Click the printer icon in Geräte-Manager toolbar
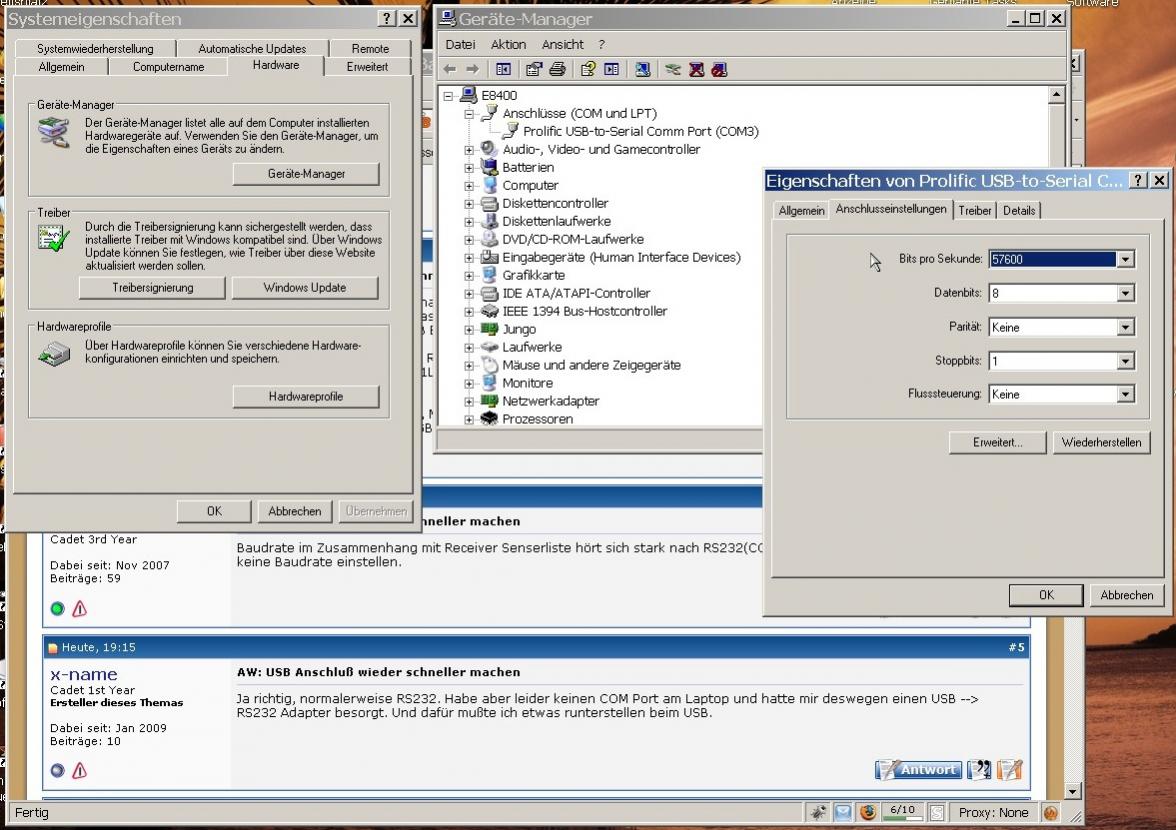The height and width of the screenshot is (830, 1176). pos(557,70)
